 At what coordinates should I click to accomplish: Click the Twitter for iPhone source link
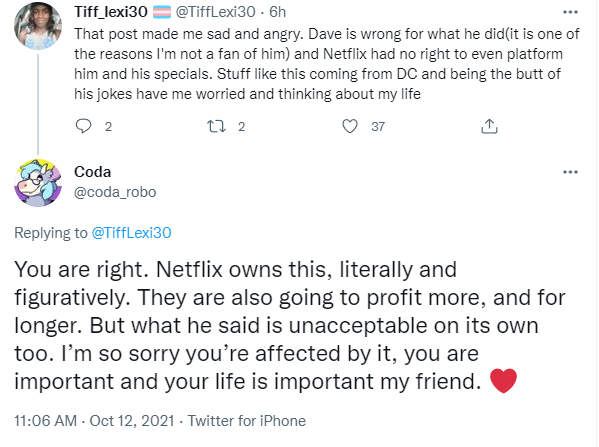click(246, 421)
